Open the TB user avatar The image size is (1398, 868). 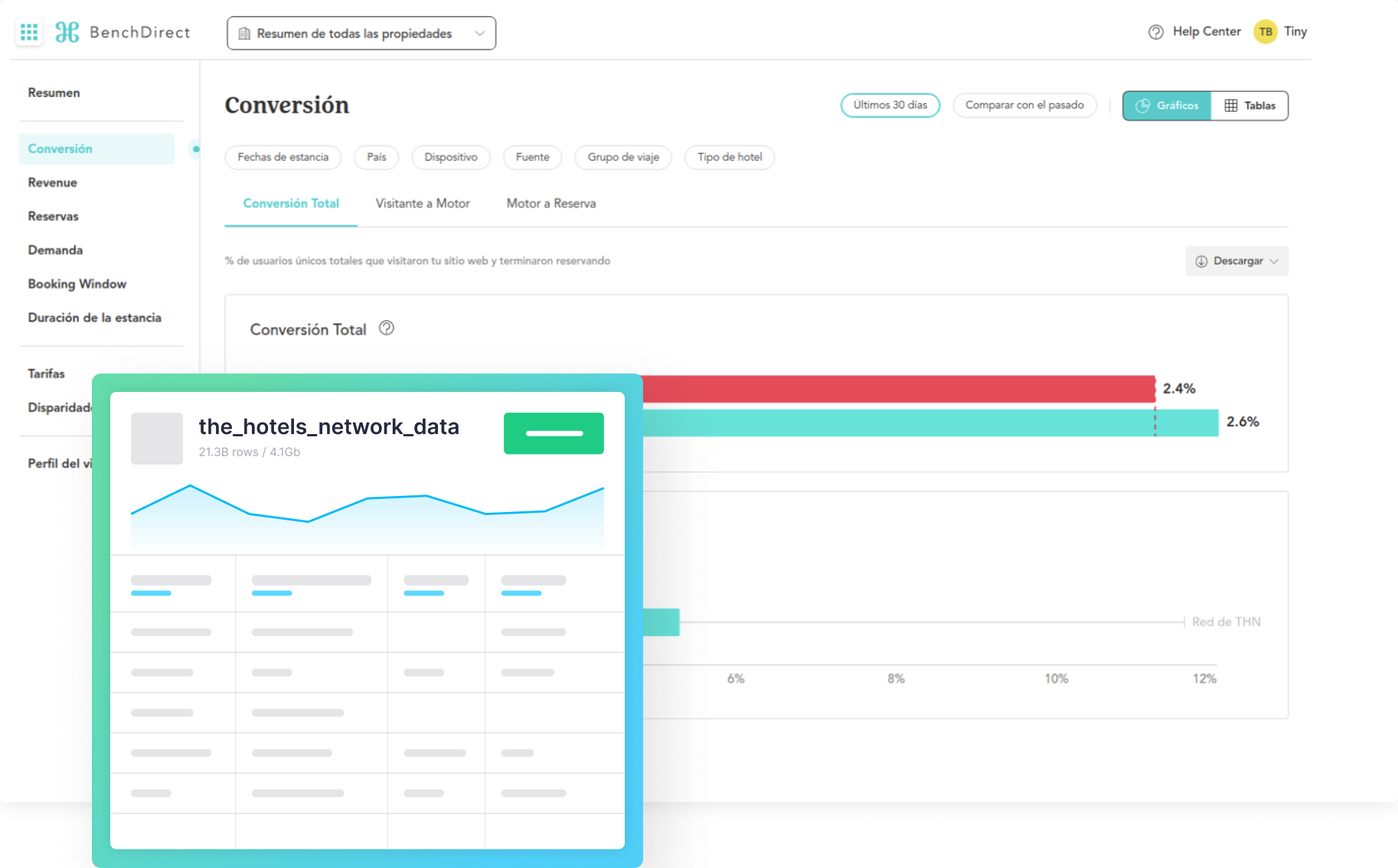tap(1265, 32)
